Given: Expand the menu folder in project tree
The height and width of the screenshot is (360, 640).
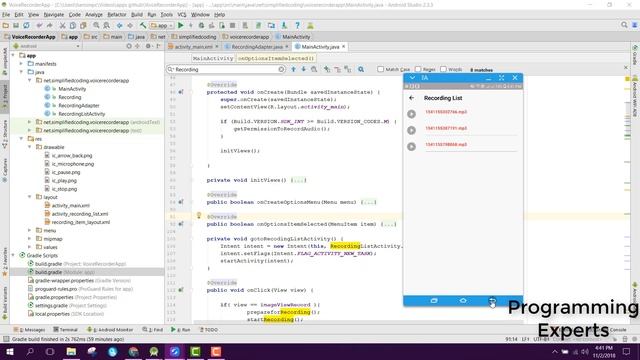Looking at the screenshot, I should (29, 231).
